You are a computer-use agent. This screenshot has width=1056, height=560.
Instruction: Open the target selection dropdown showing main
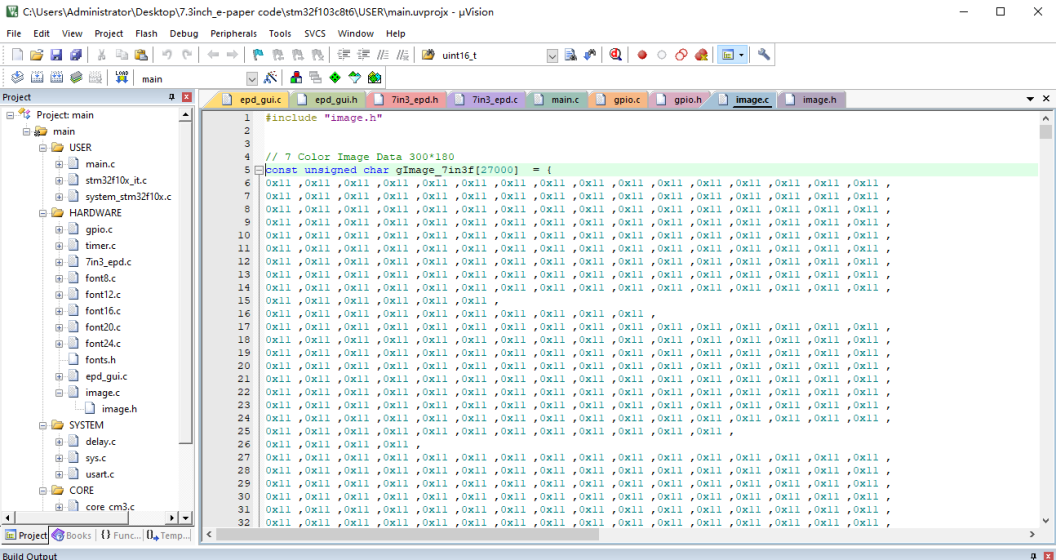(x=252, y=78)
